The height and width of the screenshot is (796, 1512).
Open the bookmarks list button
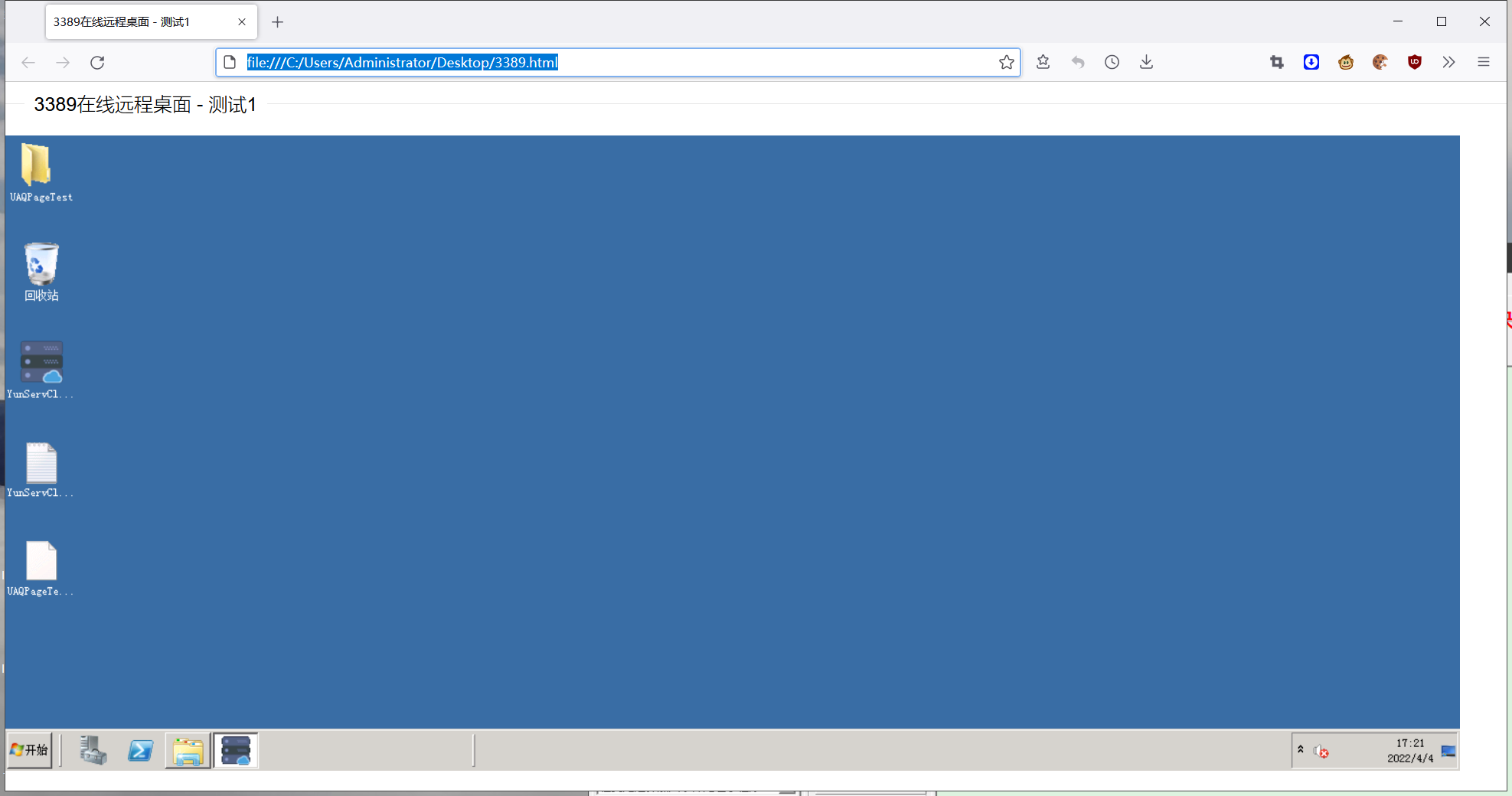(x=1043, y=62)
